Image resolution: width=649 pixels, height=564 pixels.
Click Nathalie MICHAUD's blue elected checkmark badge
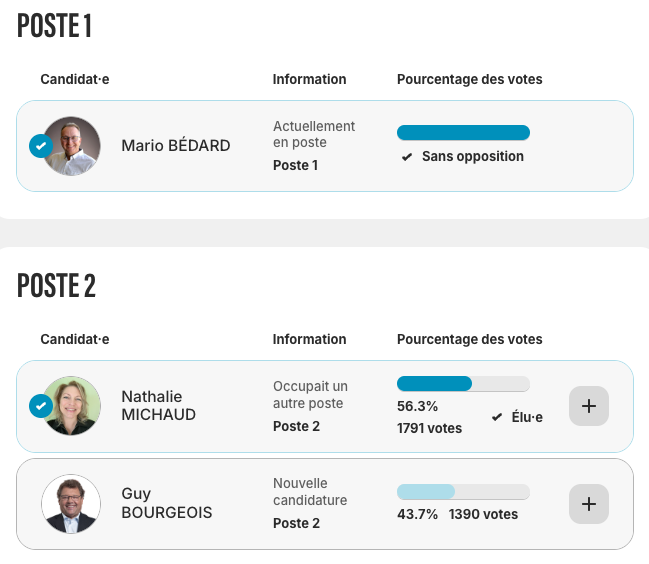click(41, 406)
